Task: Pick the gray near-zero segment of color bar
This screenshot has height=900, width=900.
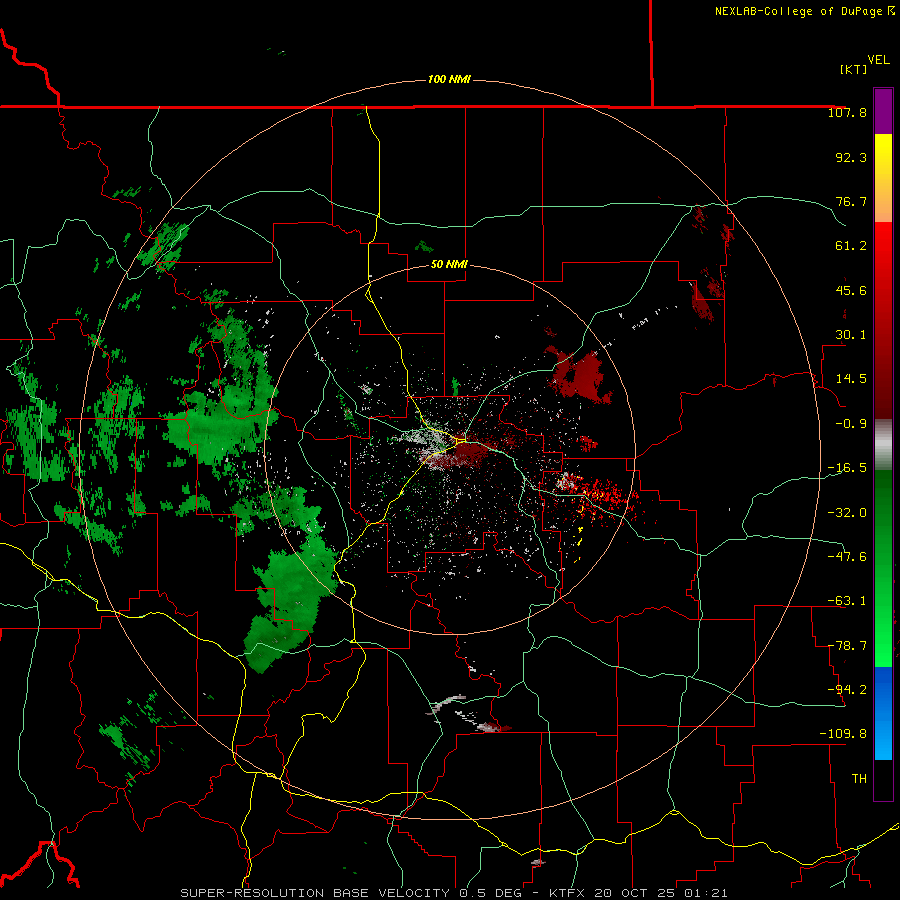Action: [x=883, y=445]
